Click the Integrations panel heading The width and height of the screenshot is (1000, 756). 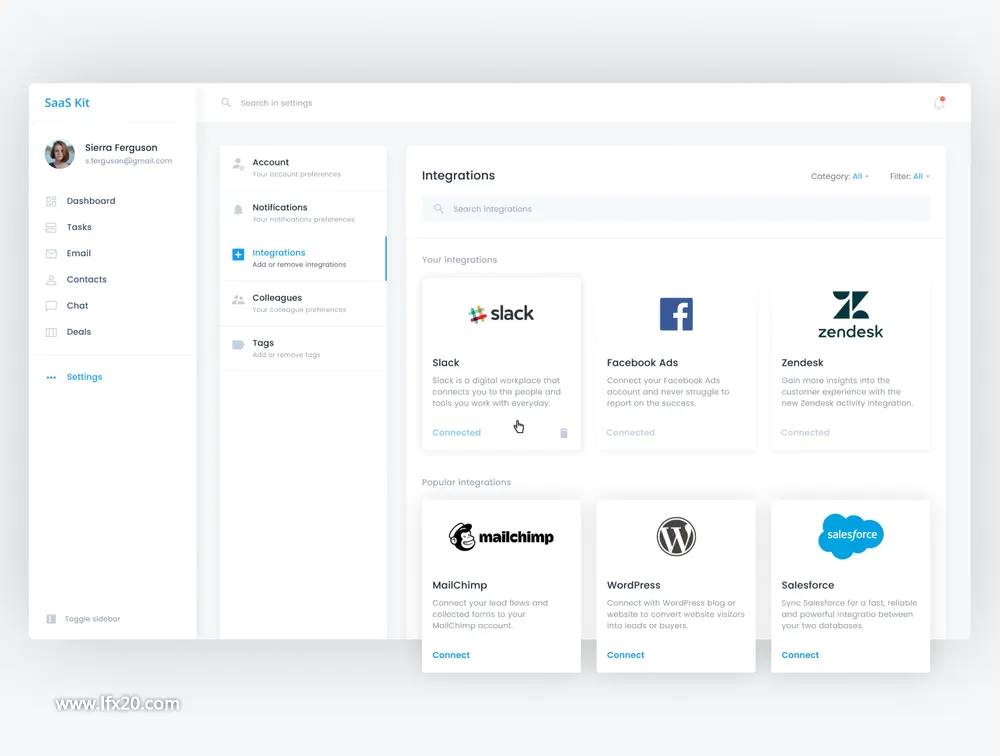[x=459, y=176]
